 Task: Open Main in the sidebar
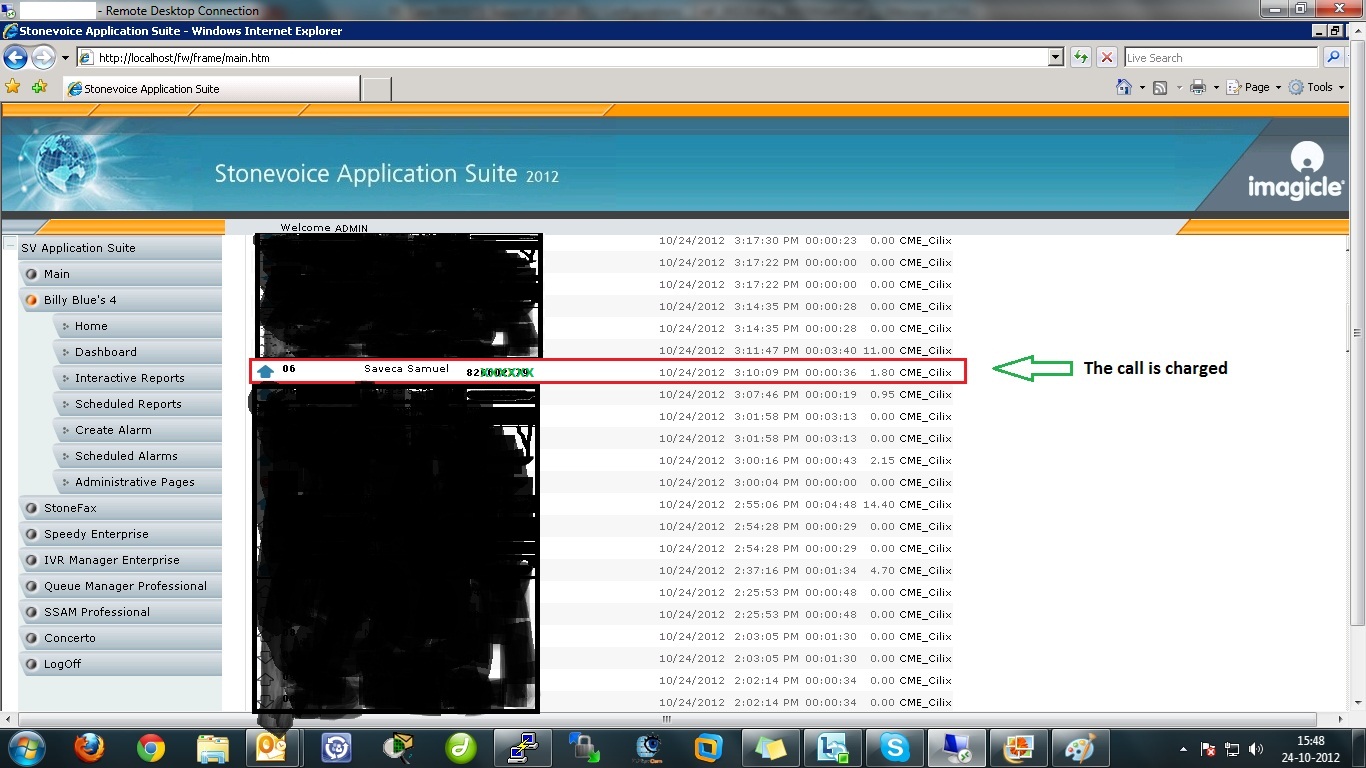click(120, 274)
